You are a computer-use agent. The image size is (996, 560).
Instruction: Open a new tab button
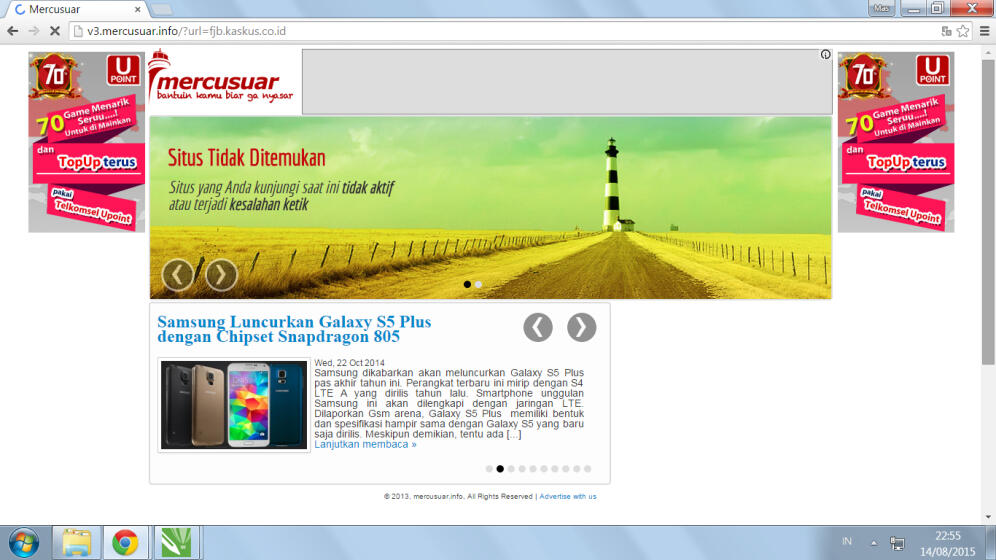point(161,10)
